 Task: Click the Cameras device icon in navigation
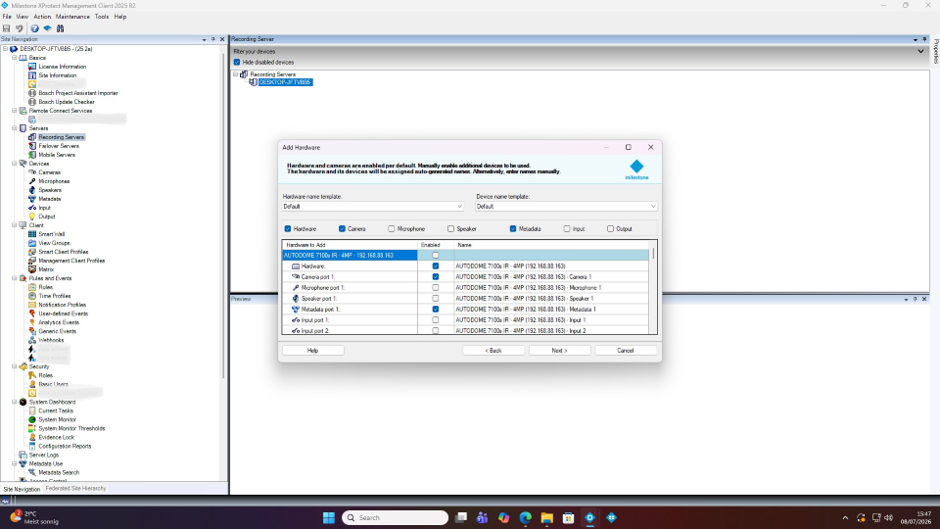[32, 172]
